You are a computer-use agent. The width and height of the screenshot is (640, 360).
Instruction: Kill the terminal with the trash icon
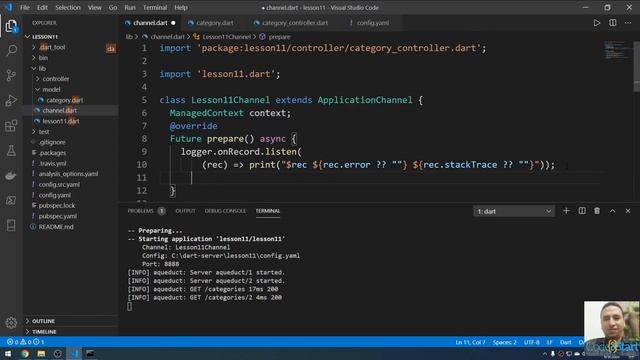click(x=597, y=211)
